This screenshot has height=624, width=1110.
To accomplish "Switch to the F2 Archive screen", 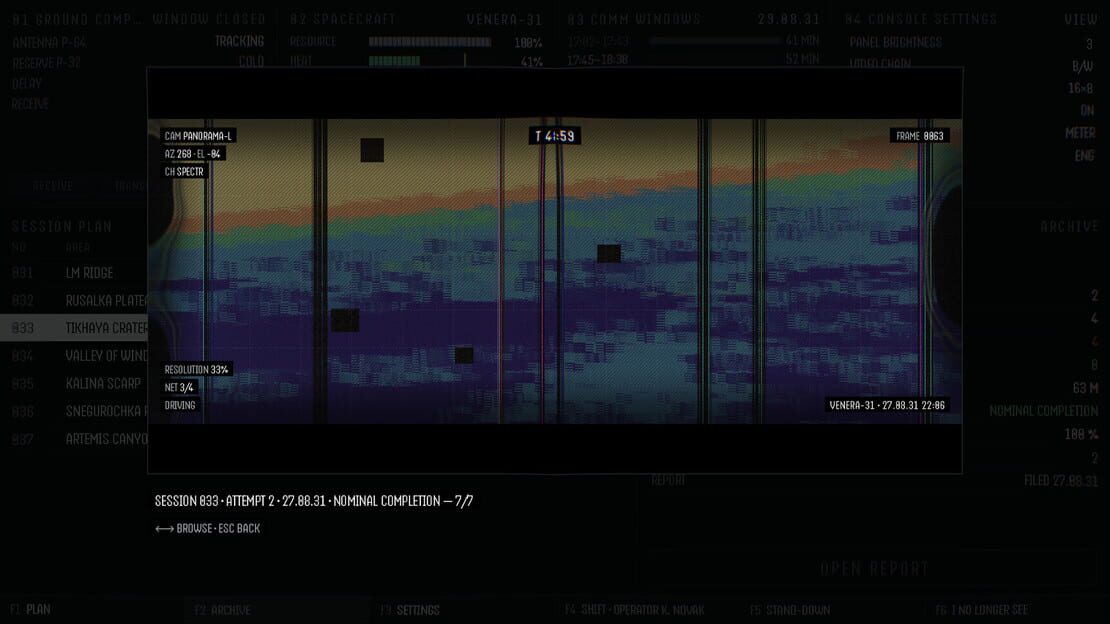I will (x=222, y=610).
